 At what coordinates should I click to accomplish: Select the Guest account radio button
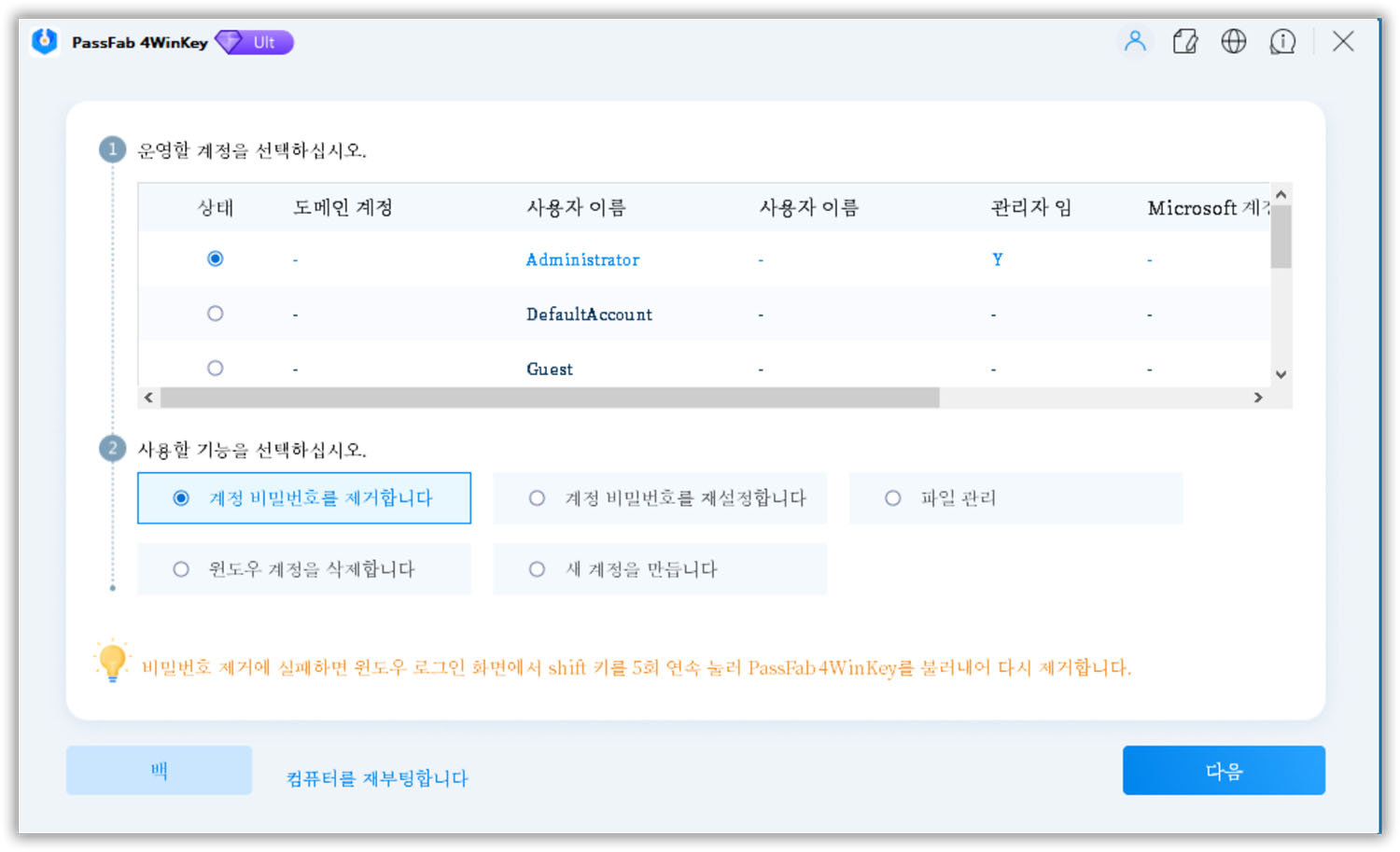(216, 368)
